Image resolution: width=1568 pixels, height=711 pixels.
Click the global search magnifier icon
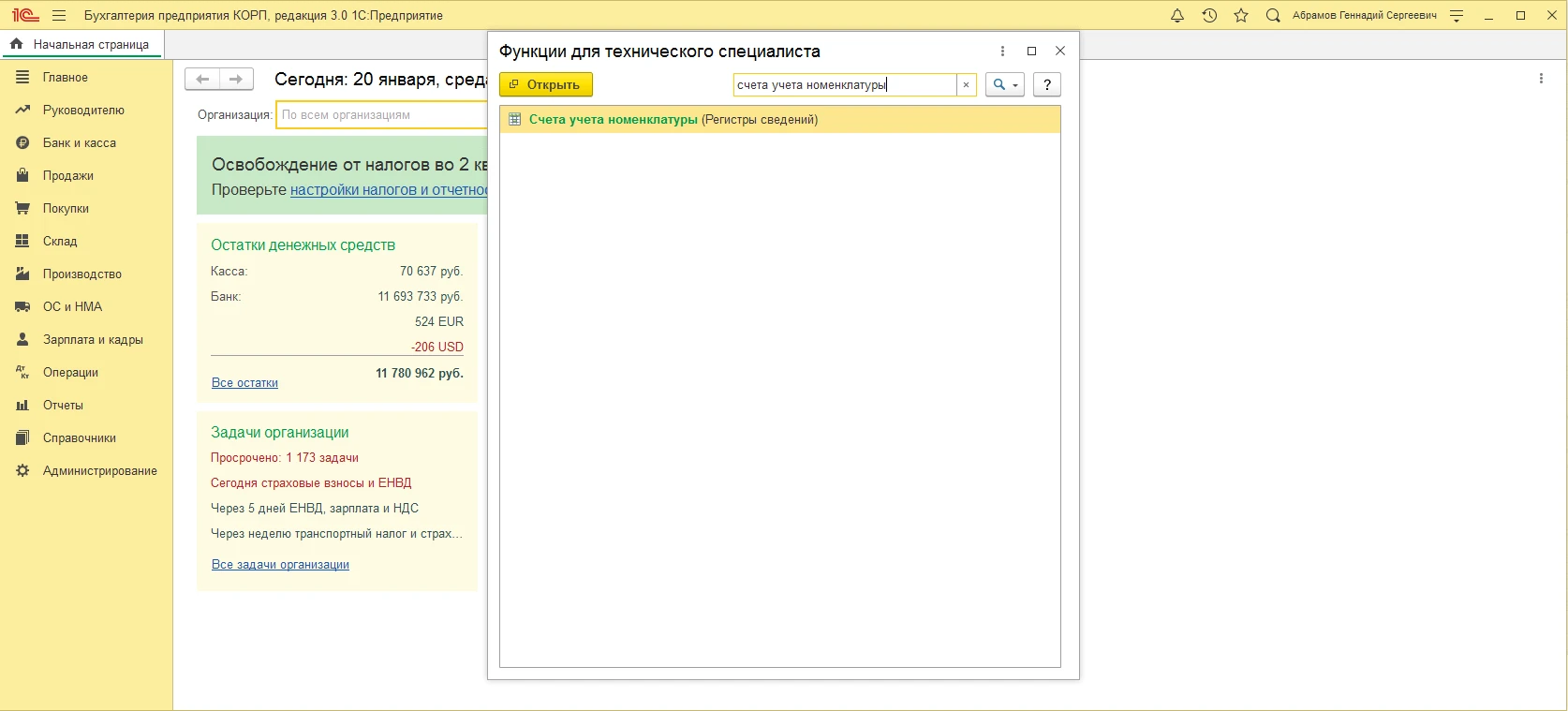[x=1273, y=16]
